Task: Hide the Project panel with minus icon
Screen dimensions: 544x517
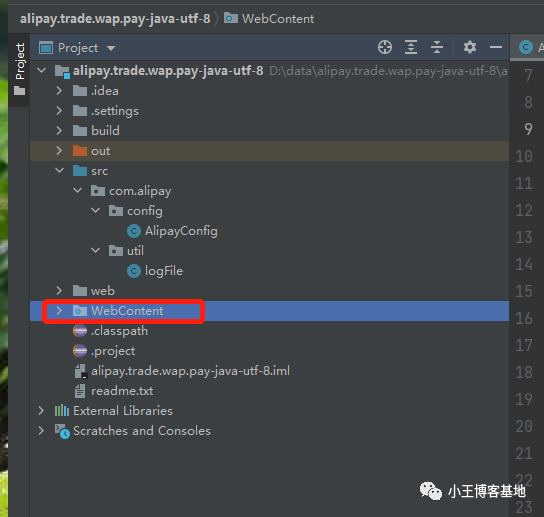Action: click(x=496, y=47)
